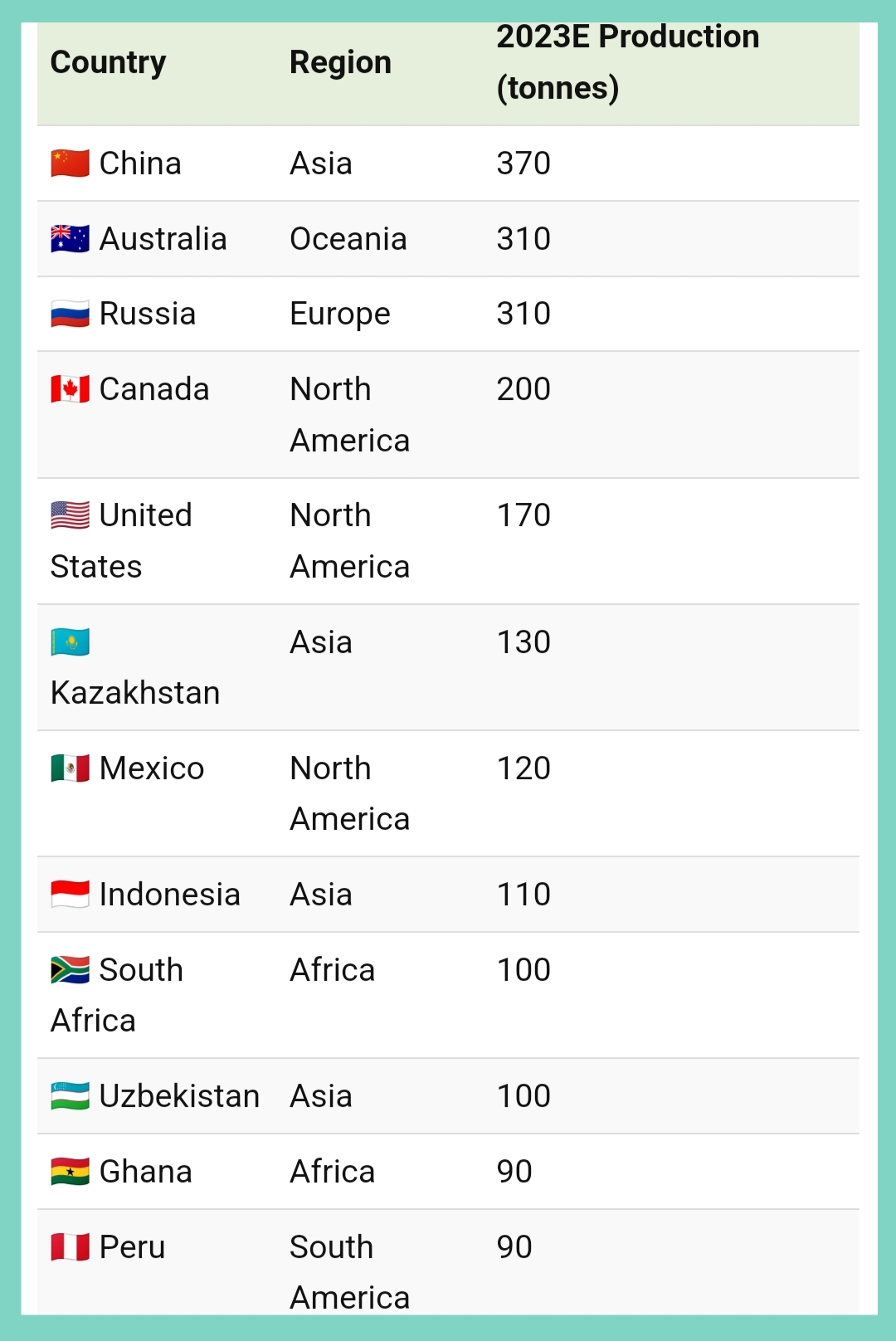Select the 2023E Production column header

[628, 62]
